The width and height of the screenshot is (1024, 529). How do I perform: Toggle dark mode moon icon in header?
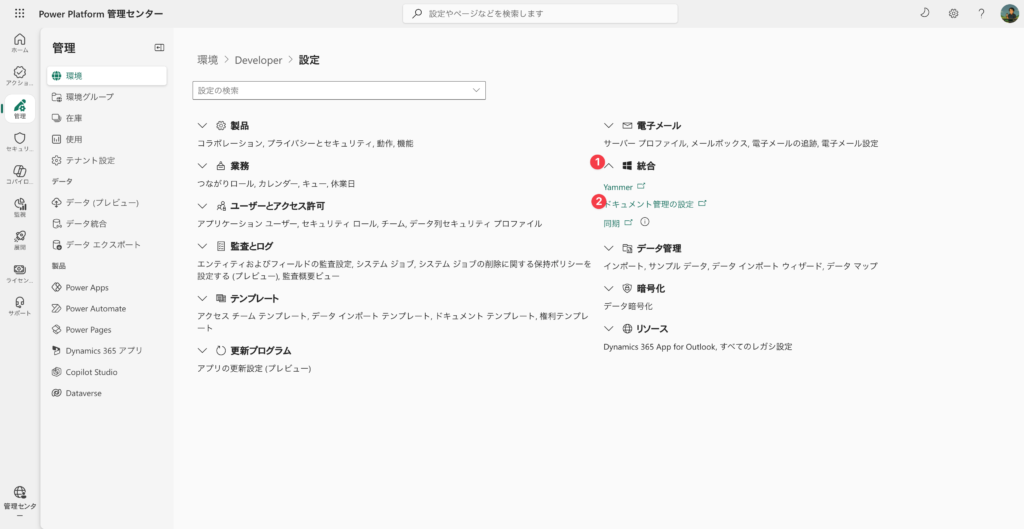point(924,14)
